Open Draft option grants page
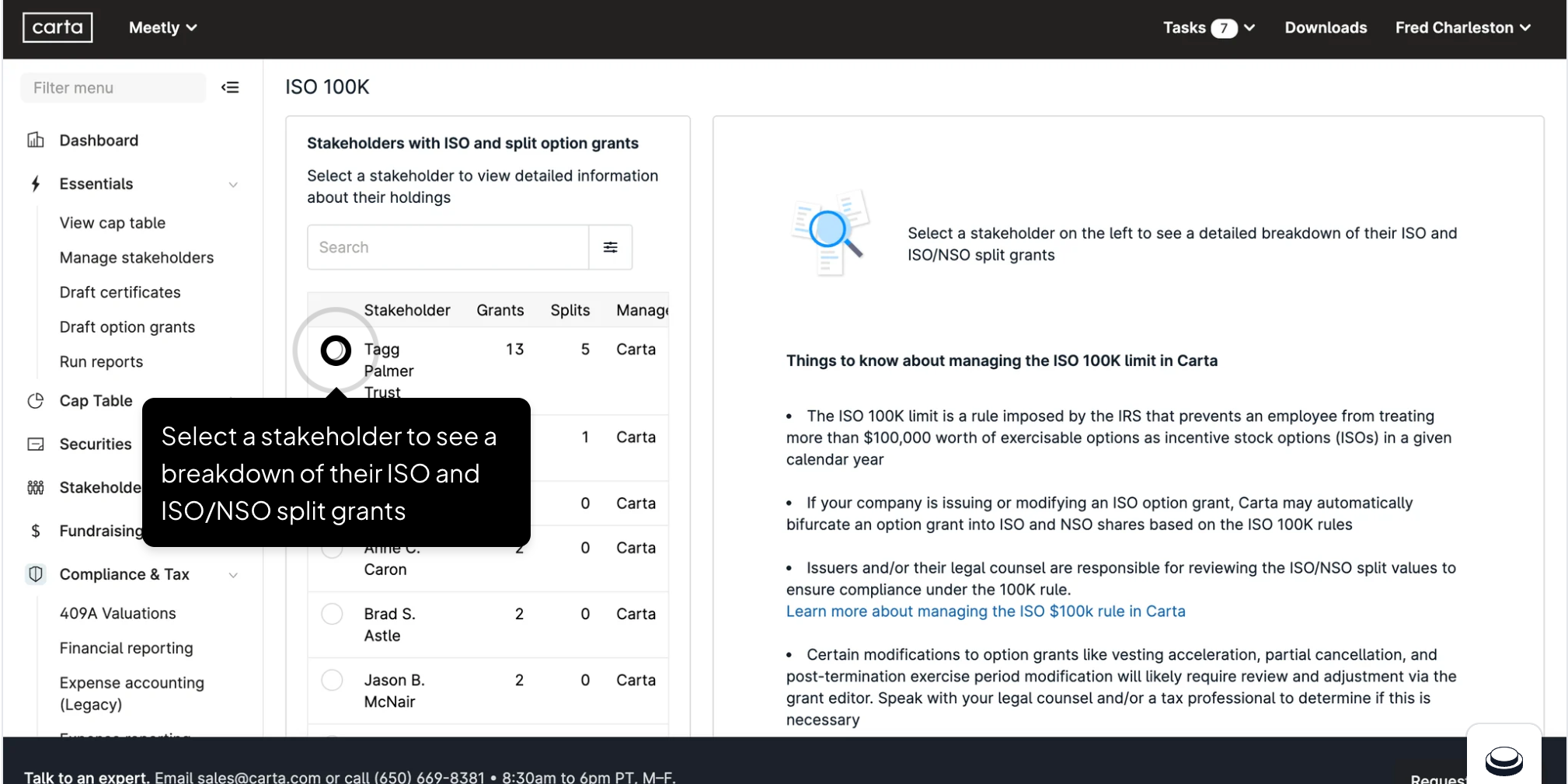Viewport: 1568px width, 784px height. coord(127,327)
